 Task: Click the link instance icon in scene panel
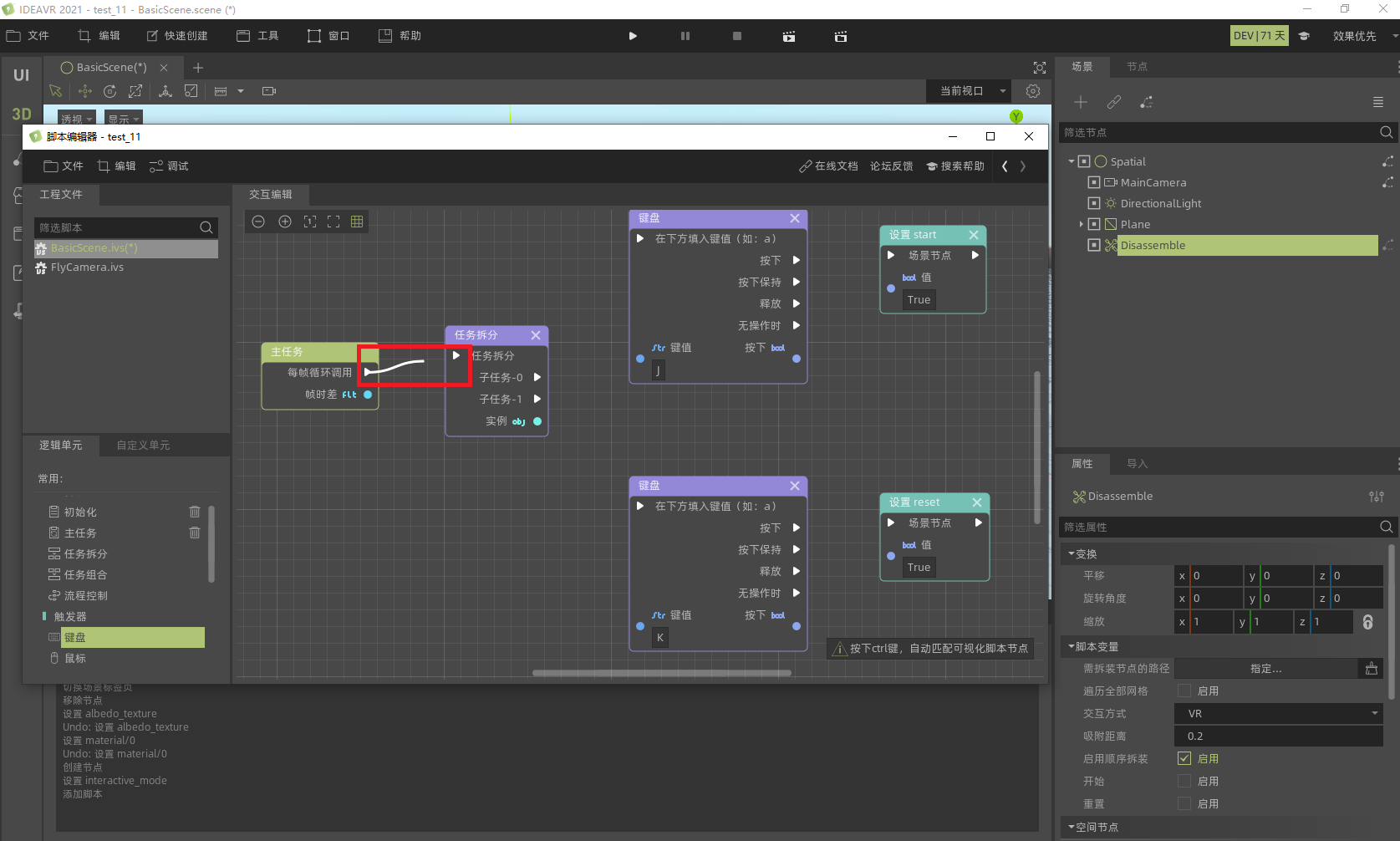tap(1114, 102)
